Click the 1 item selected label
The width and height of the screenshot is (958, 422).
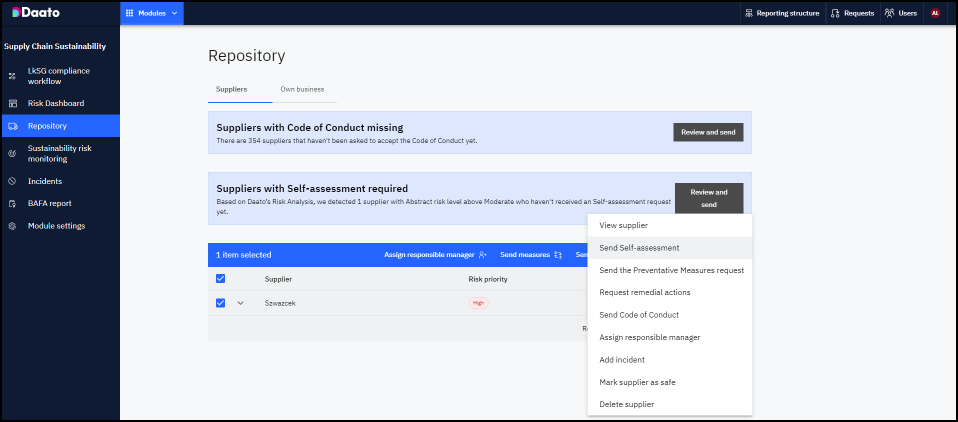pos(244,255)
